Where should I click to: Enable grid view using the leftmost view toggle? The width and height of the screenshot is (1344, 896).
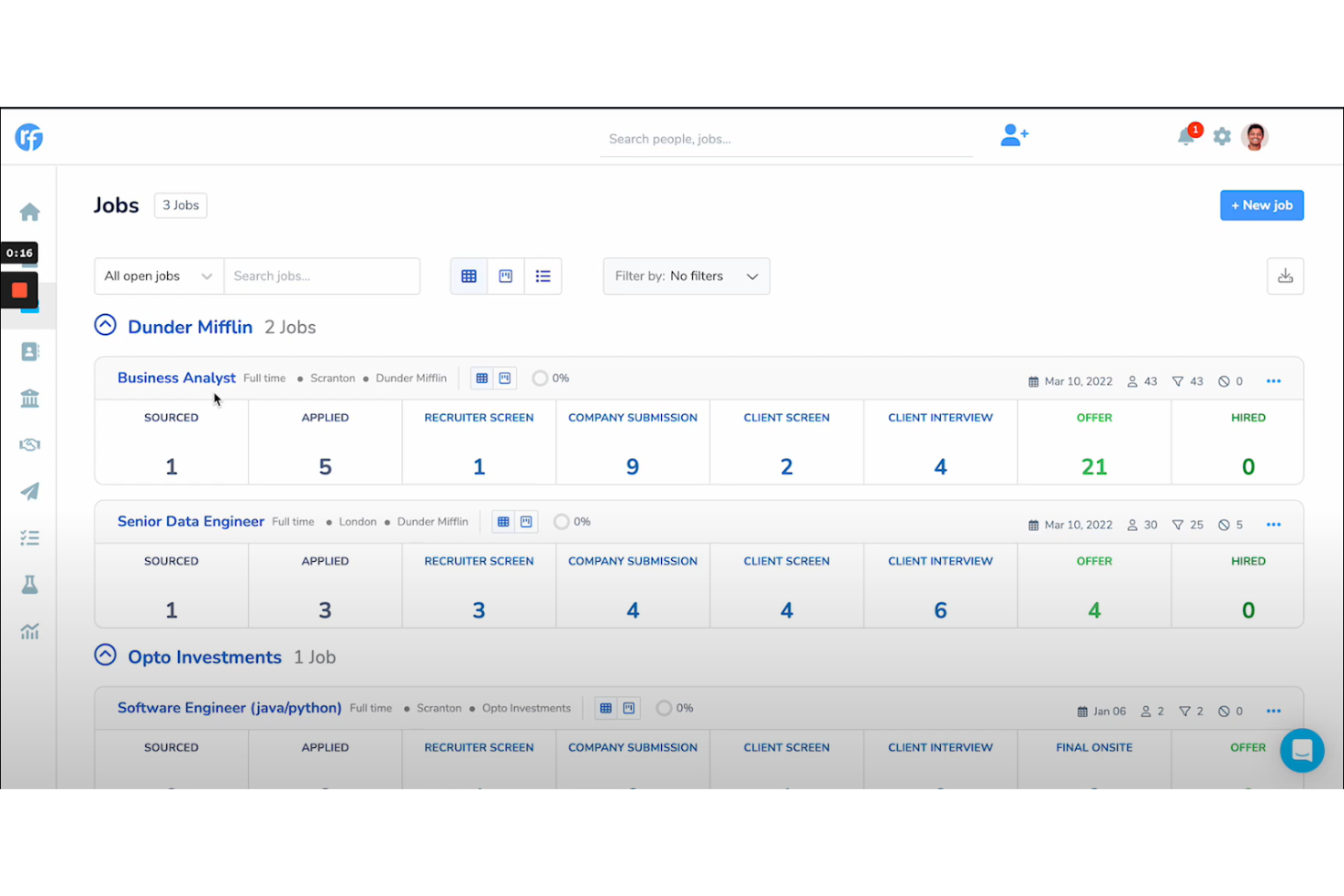469,275
